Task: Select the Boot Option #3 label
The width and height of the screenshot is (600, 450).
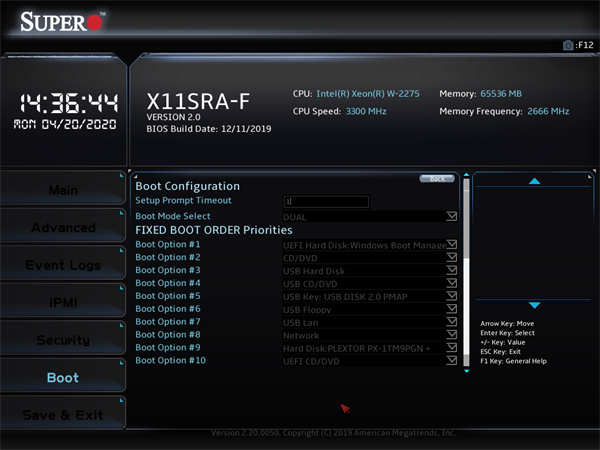Action: click(x=168, y=270)
